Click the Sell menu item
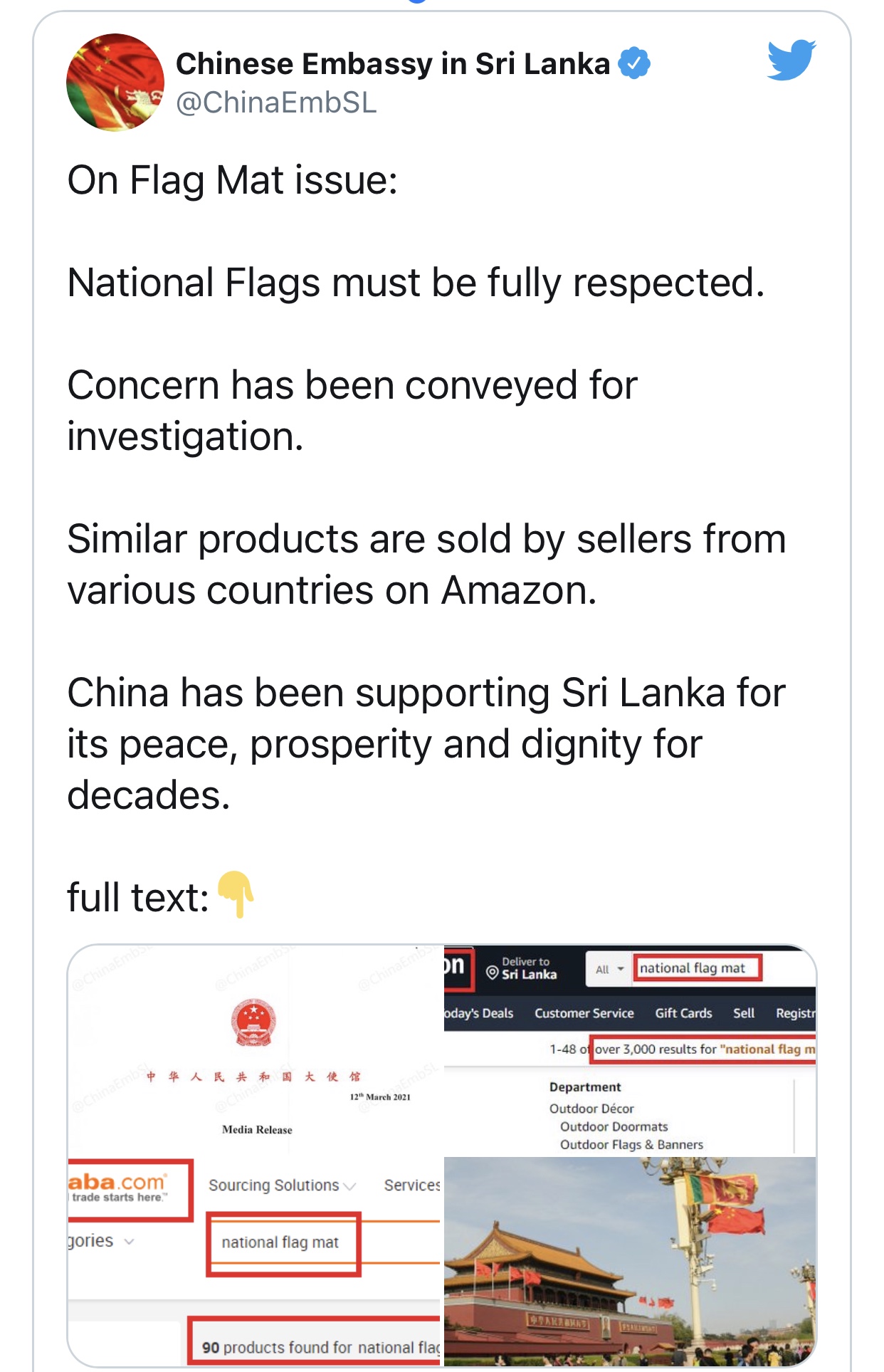884x1372 pixels. pyautogui.click(x=743, y=1013)
